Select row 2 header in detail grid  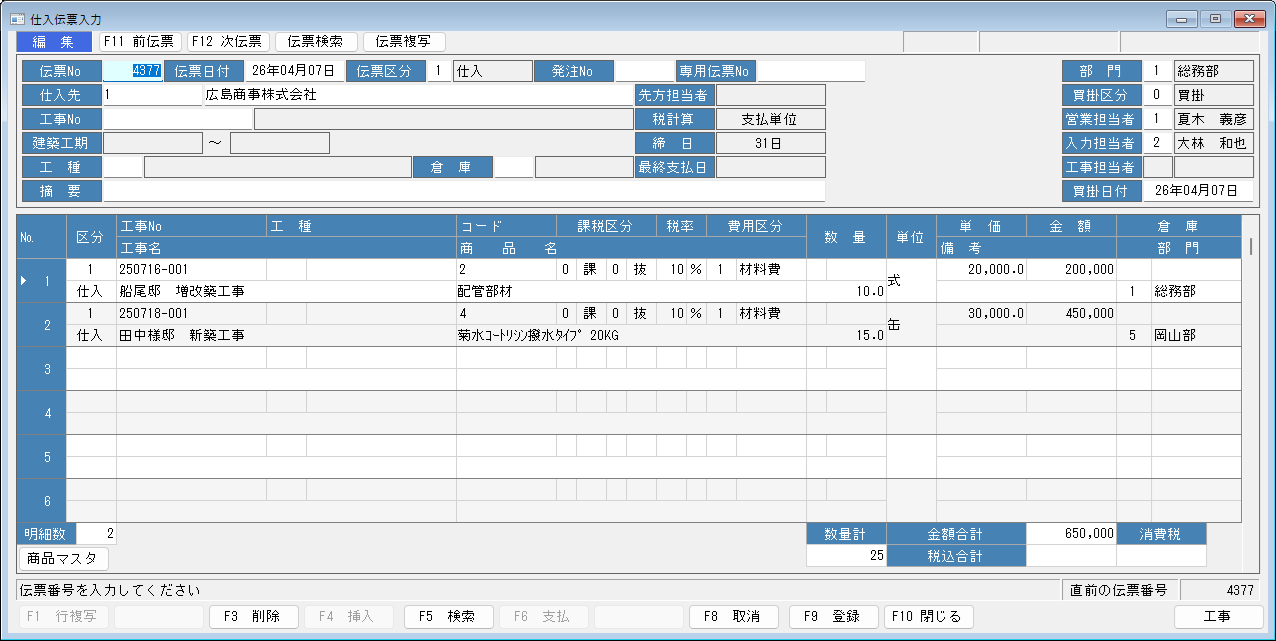click(41, 325)
